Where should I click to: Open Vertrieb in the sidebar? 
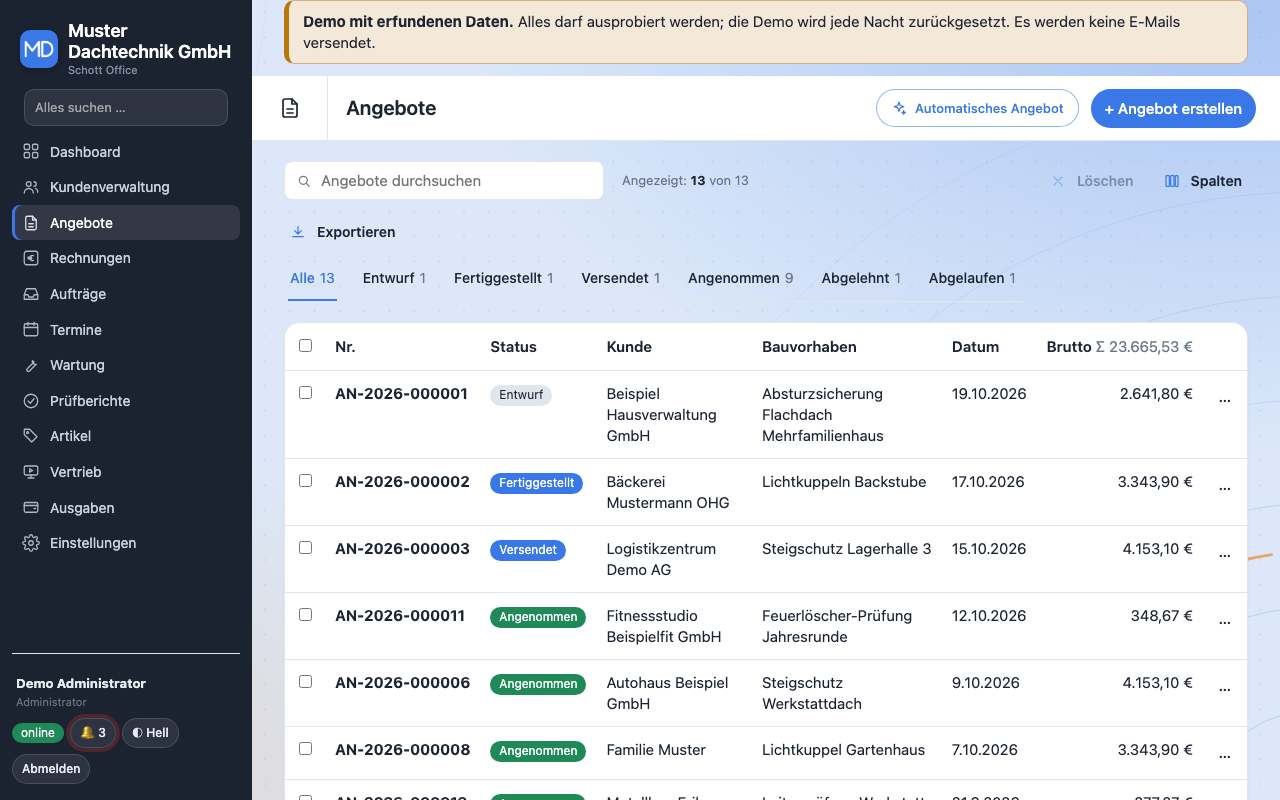126,472
